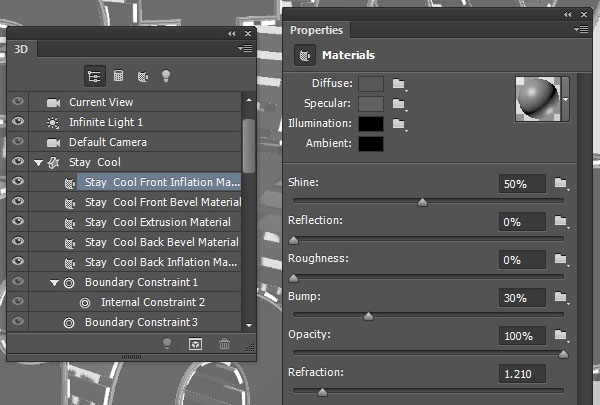Click the Materials icon in Properties header
Image resolution: width=600 pixels, height=405 pixels.
[x=305, y=56]
